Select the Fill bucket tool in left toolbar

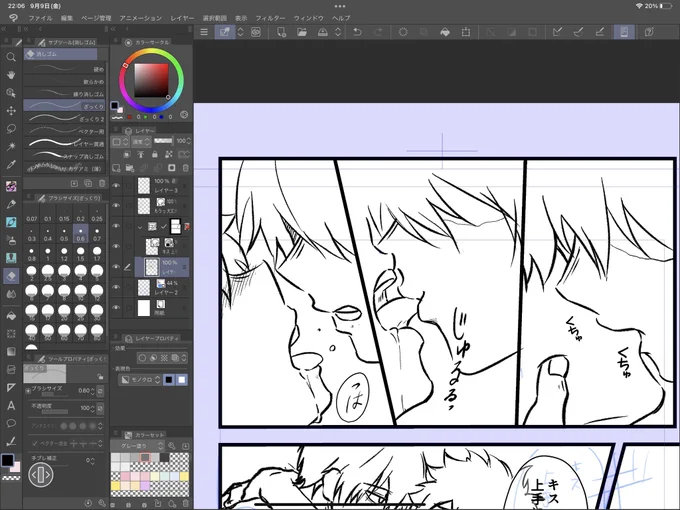click(x=11, y=315)
